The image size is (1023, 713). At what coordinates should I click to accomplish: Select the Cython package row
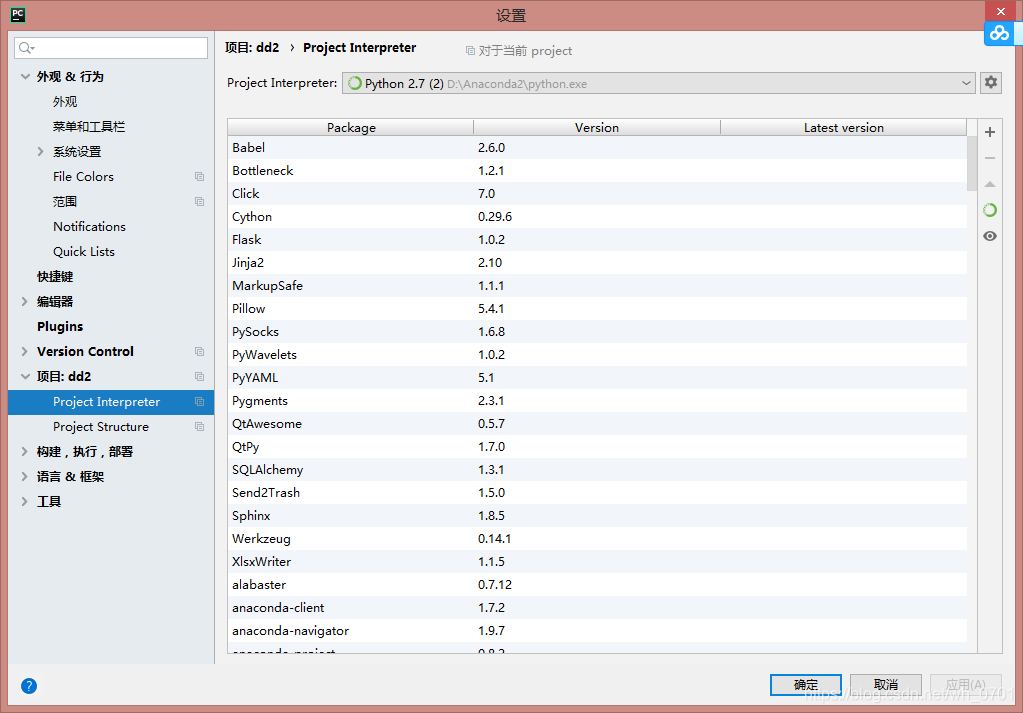point(597,217)
